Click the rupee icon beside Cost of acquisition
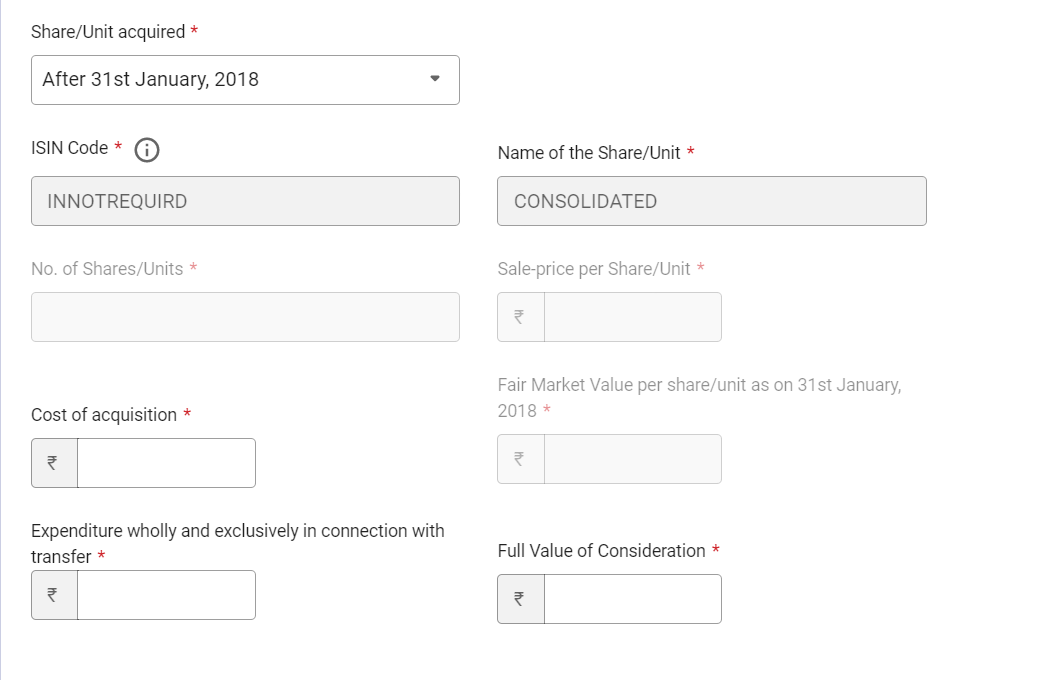The width and height of the screenshot is (1041, 680). click(x=53, y=463)
